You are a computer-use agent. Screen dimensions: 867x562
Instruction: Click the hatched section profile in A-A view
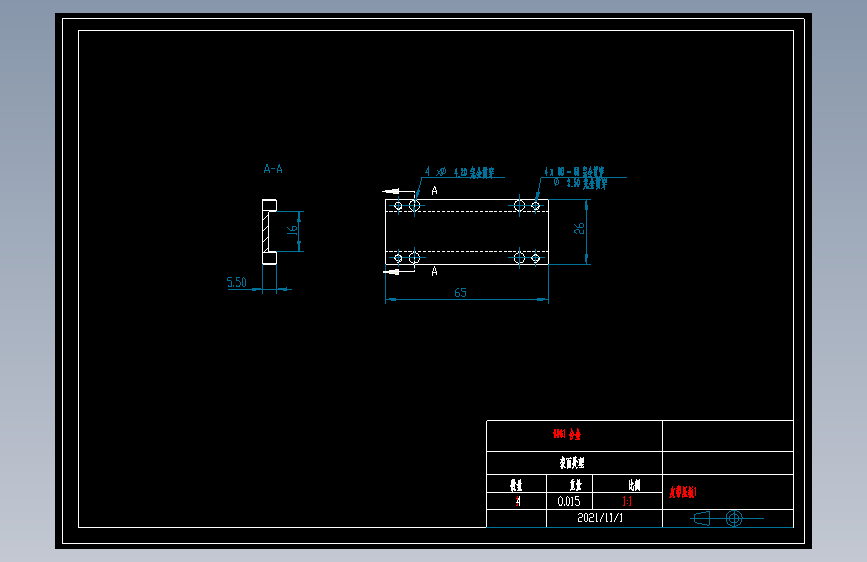tap(266, 232)
